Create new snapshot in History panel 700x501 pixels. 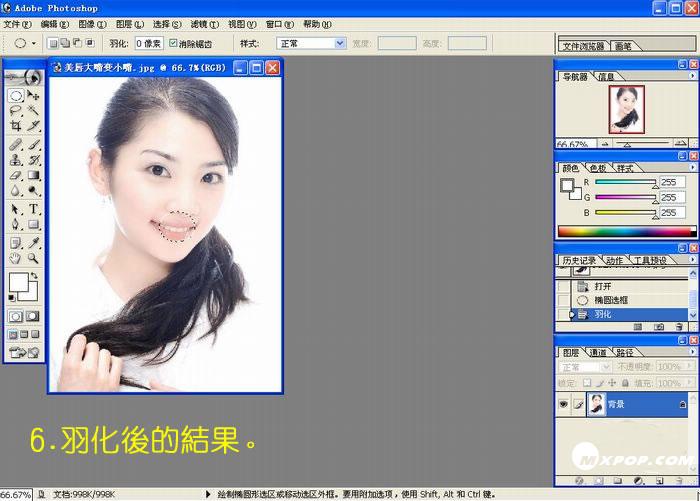(x=659, y=327)
